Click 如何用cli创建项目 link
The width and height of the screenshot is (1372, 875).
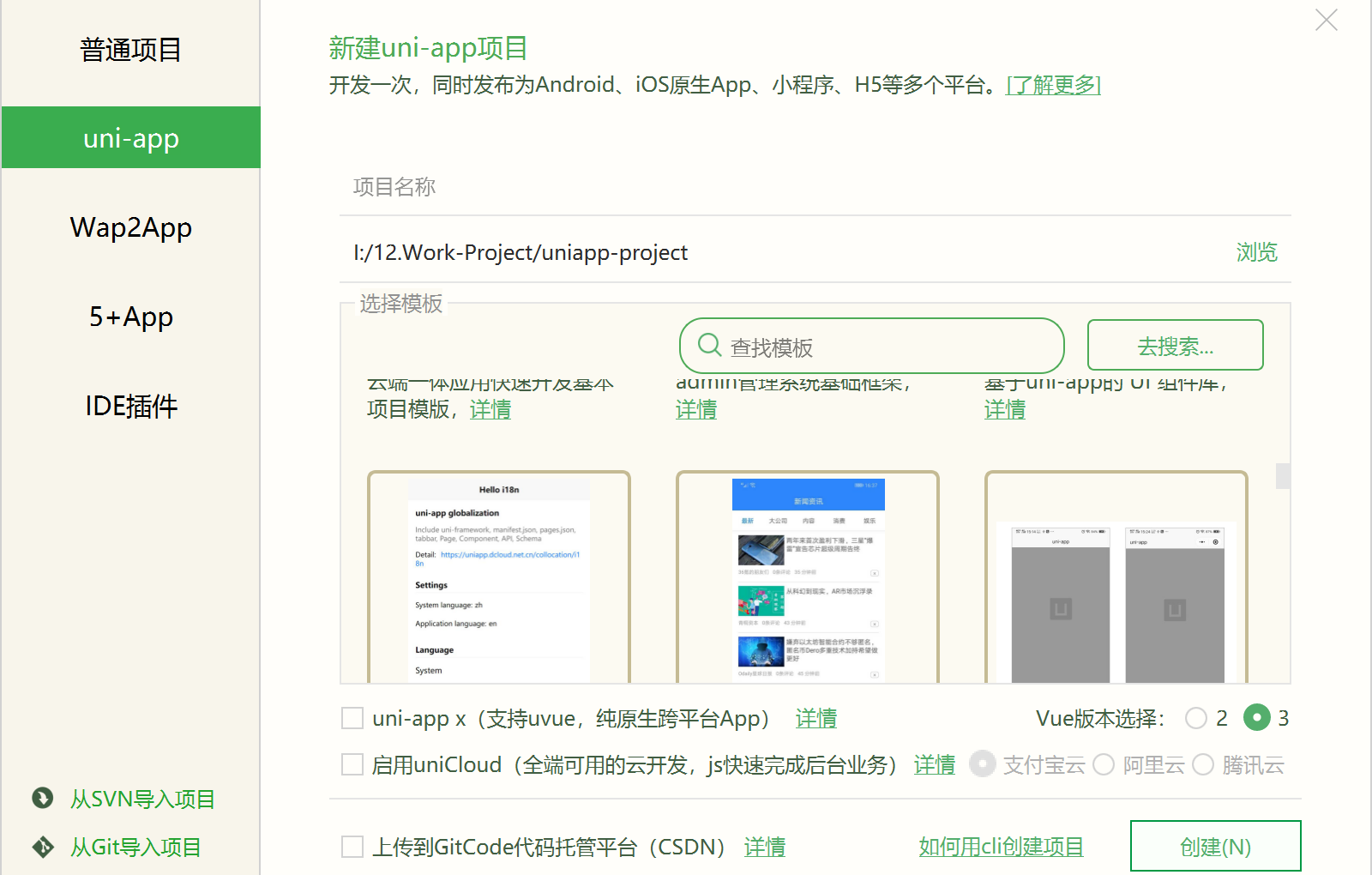1001,846
